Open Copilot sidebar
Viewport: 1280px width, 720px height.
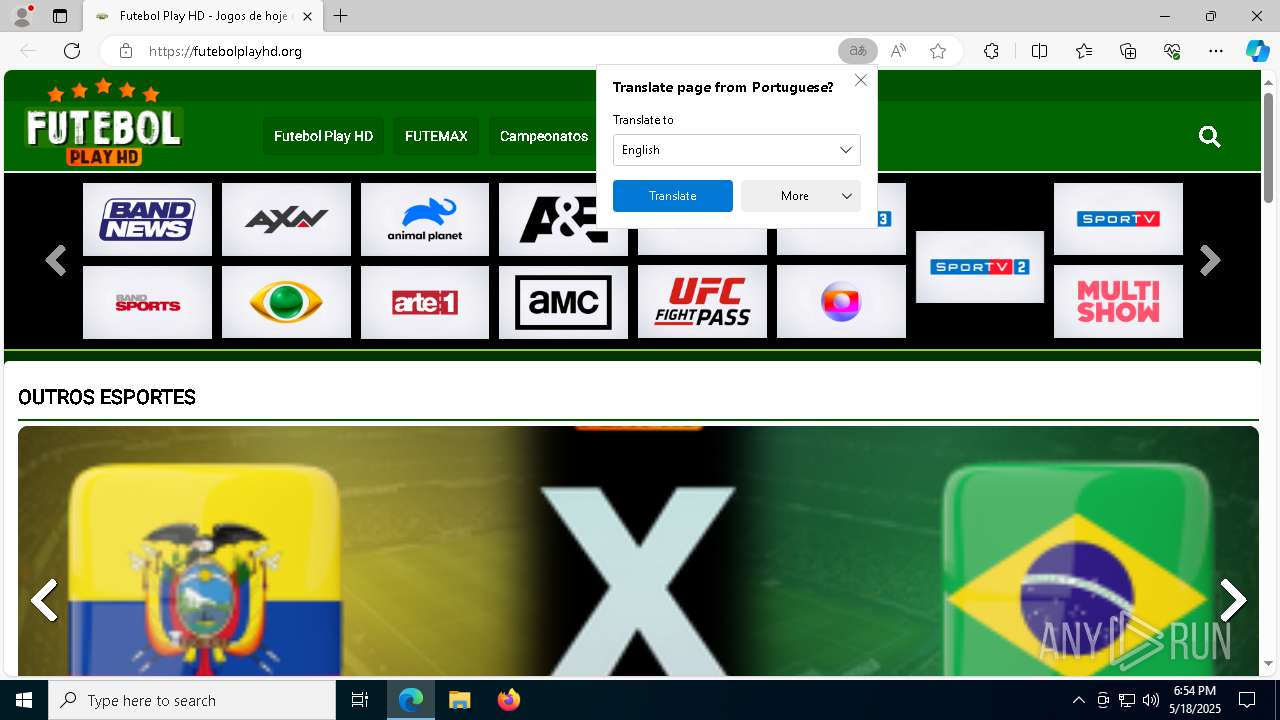coord(1257,51)
